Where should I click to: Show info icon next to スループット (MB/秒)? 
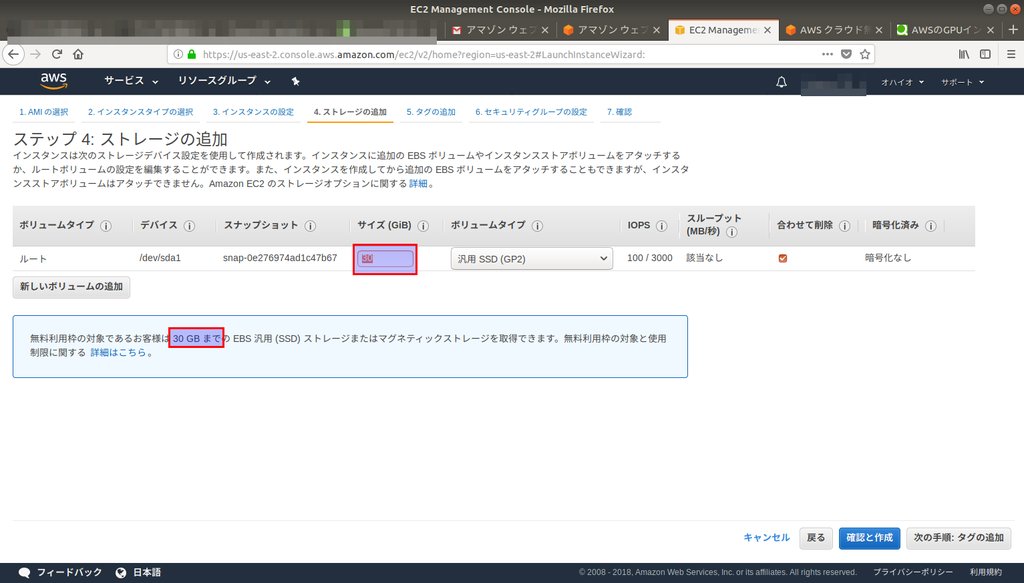click(x=731, y=232)
